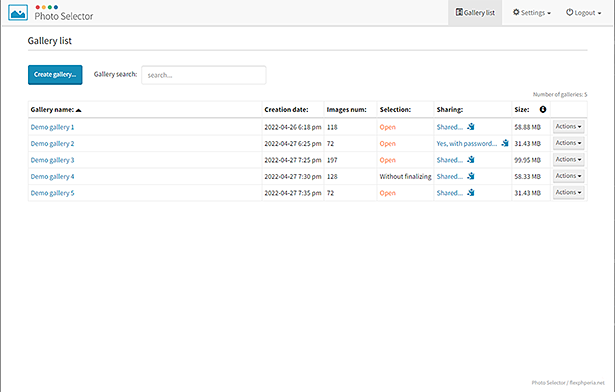
Task: Click the Number of galleries text
Action: 560,95
